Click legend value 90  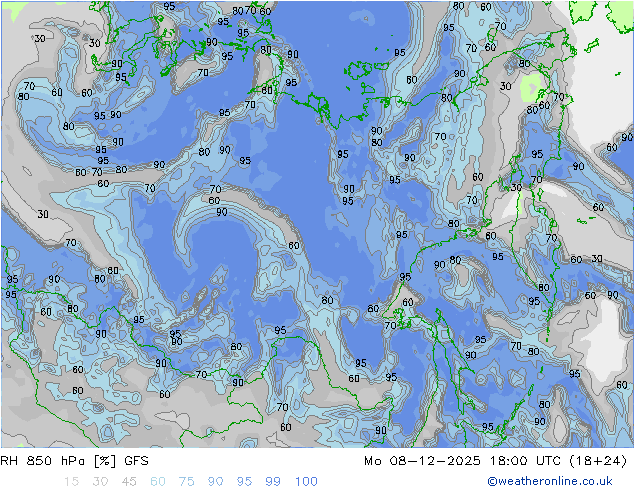pyautogui.click(x=215, y=482)
